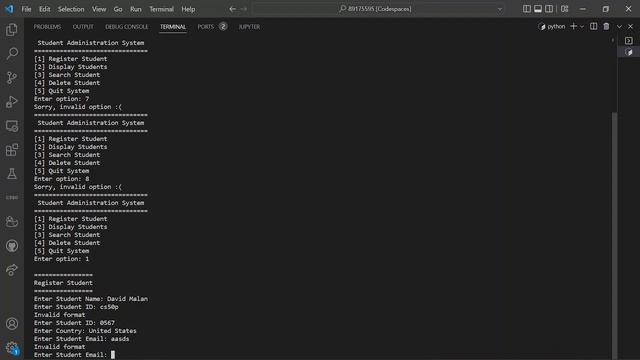Select the python terminal label
The image size is (640, 360).
tap(552, 27)
